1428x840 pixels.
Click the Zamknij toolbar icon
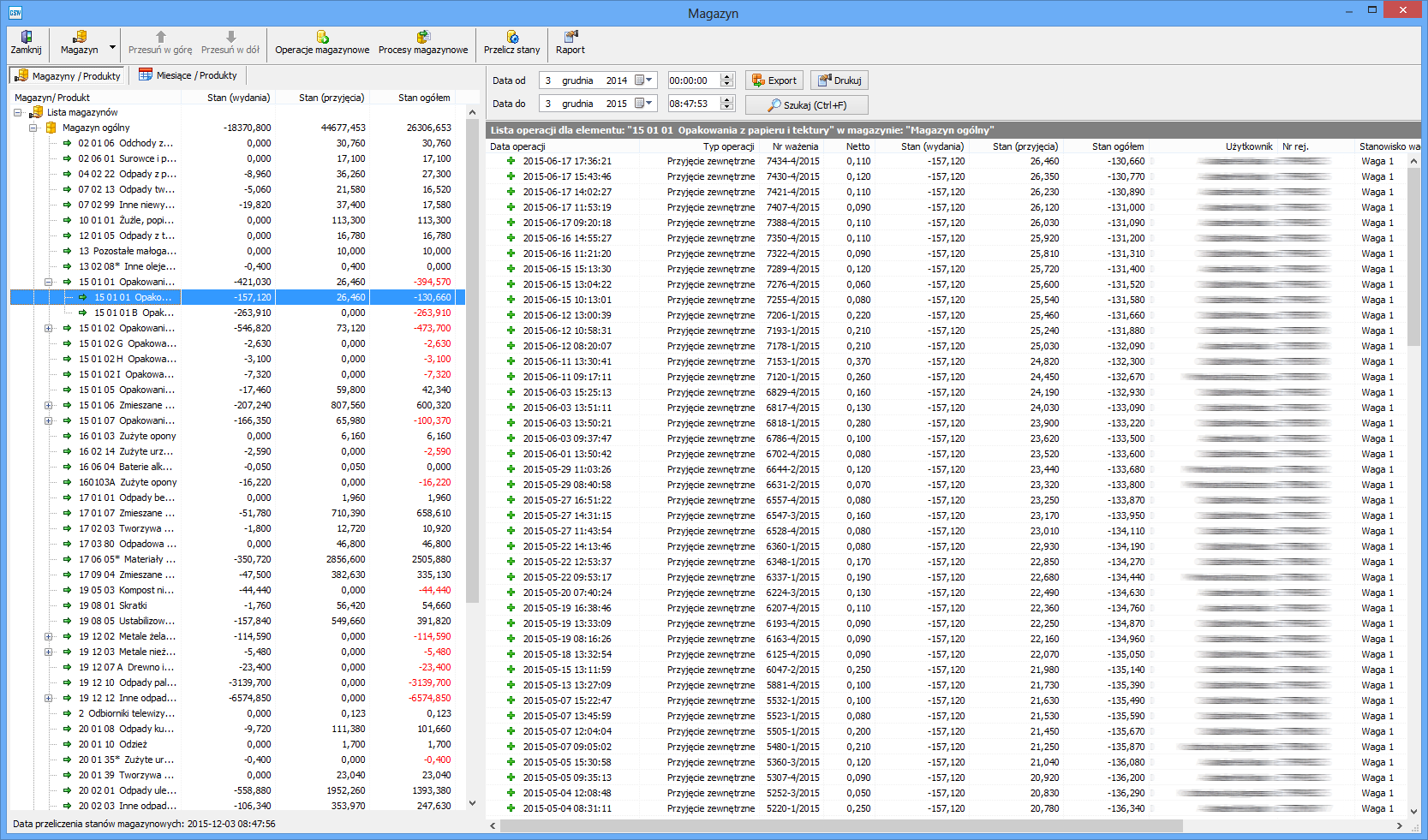pyautogui.click(x=26, y=37)
